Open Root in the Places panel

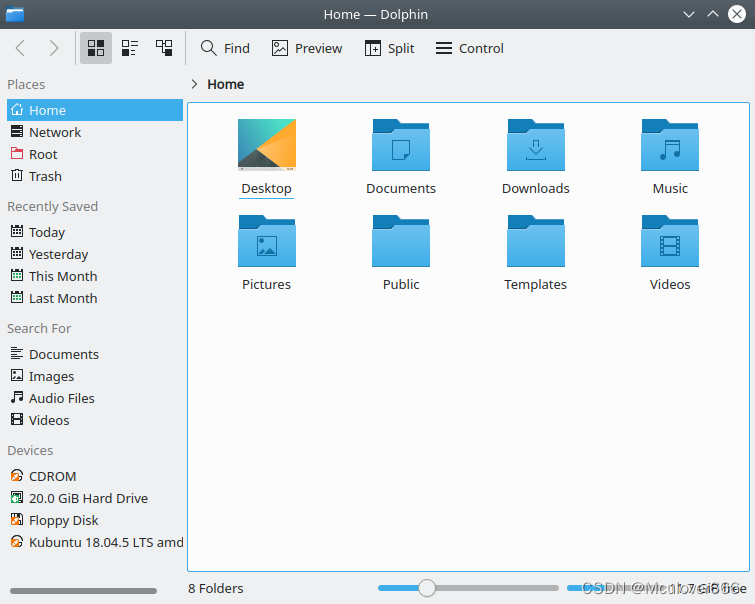coord(95,155)
